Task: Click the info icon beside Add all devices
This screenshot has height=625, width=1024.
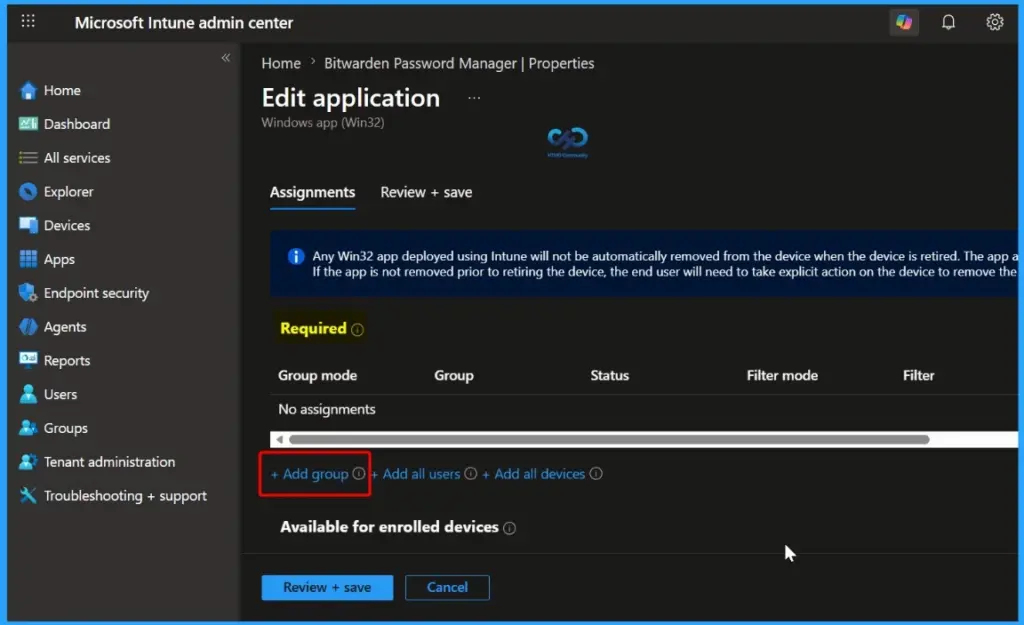Action: (x=596, y=473)
